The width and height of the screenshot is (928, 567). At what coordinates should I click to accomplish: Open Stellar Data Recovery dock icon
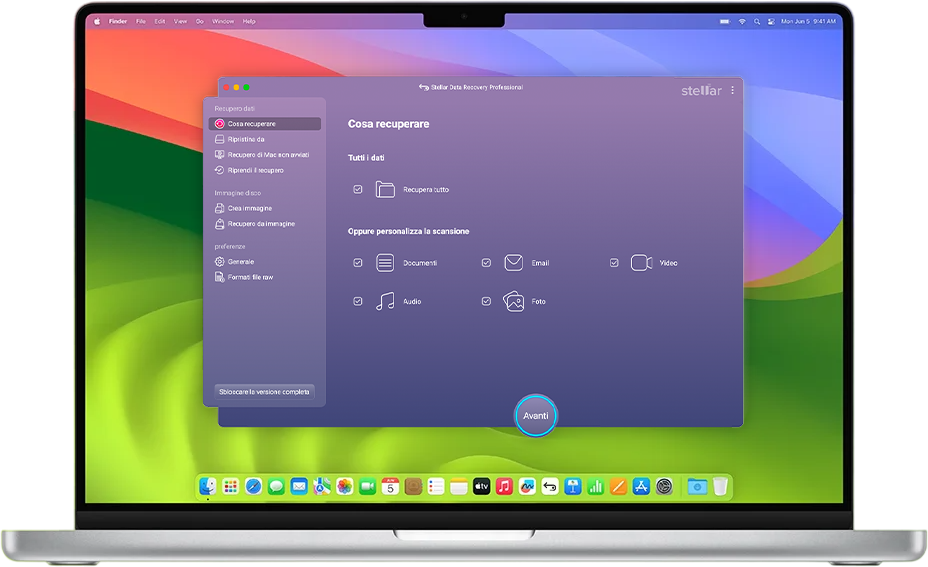550,487
